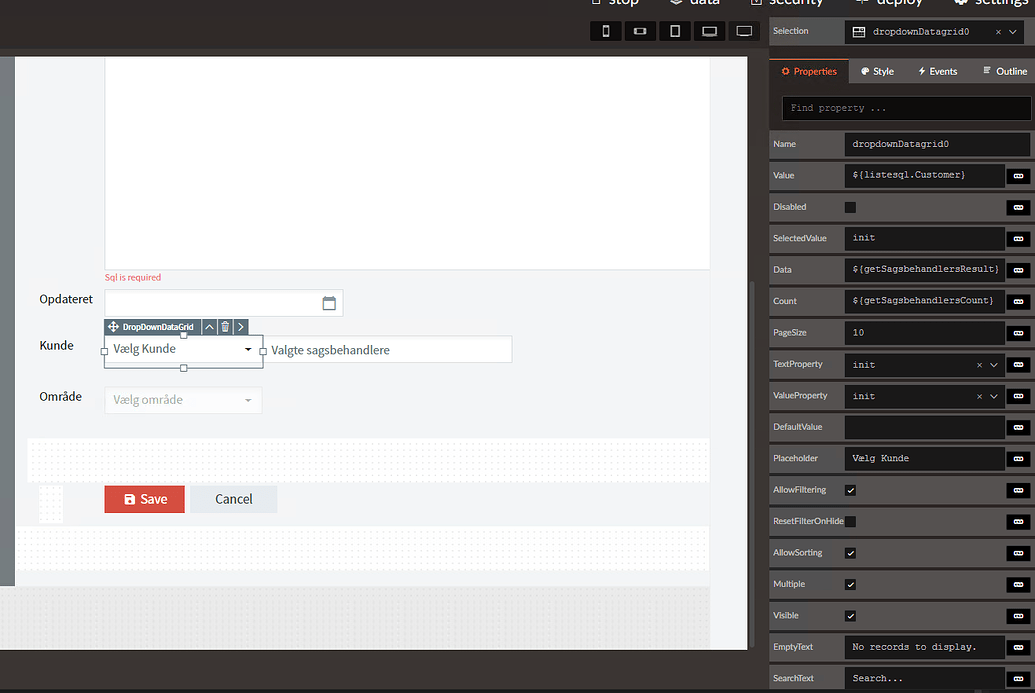The image size is (1035, 693).
Task: Switch to phone landscape preview icon
Action: (x=640, y=31)
